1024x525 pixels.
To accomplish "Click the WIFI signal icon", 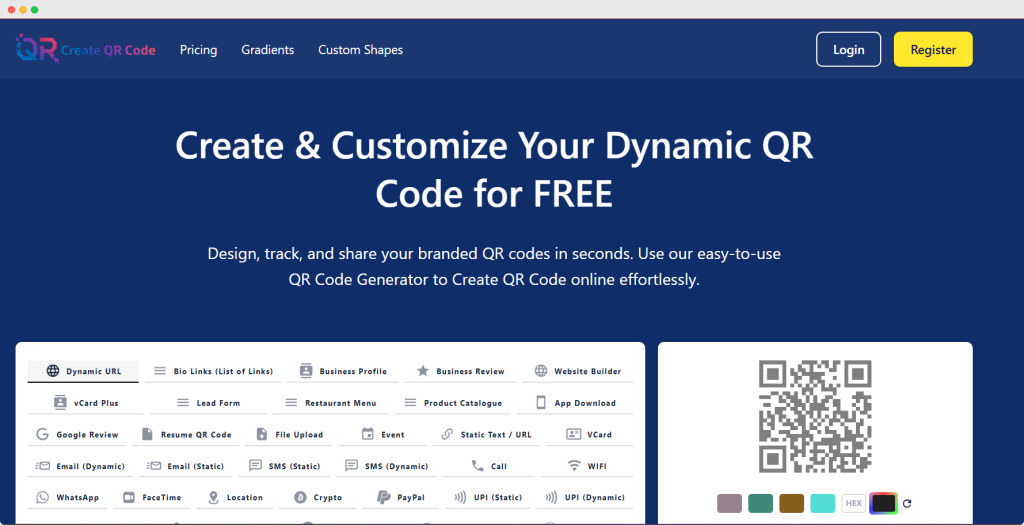I will [x=574, y=466].
